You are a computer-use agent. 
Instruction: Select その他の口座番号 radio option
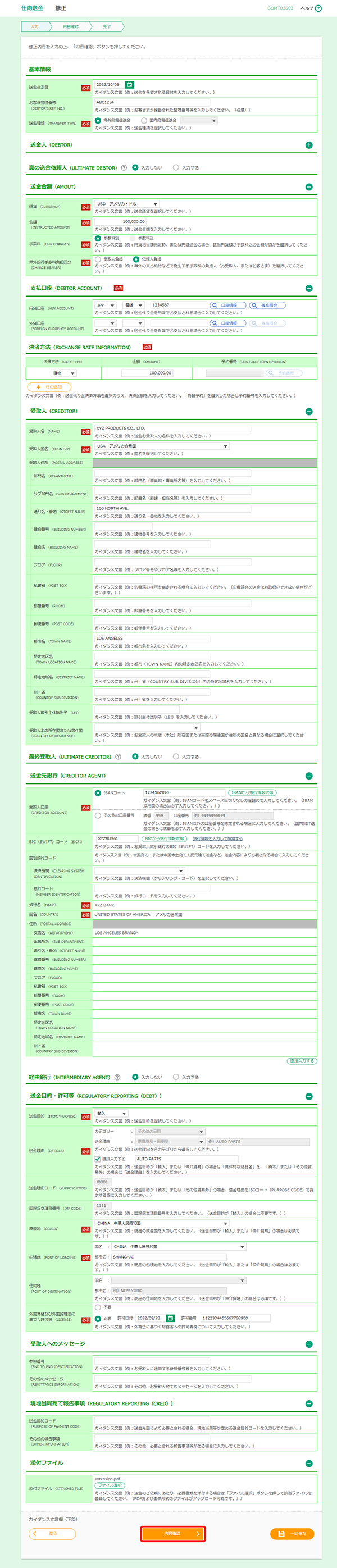pos(98,815)
